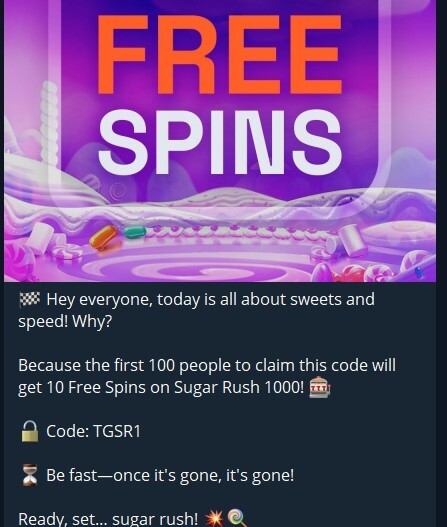This screenshot has height=527, width=447.
Task: Click the hourglass emoji
Action: click(x=30, y=475)
